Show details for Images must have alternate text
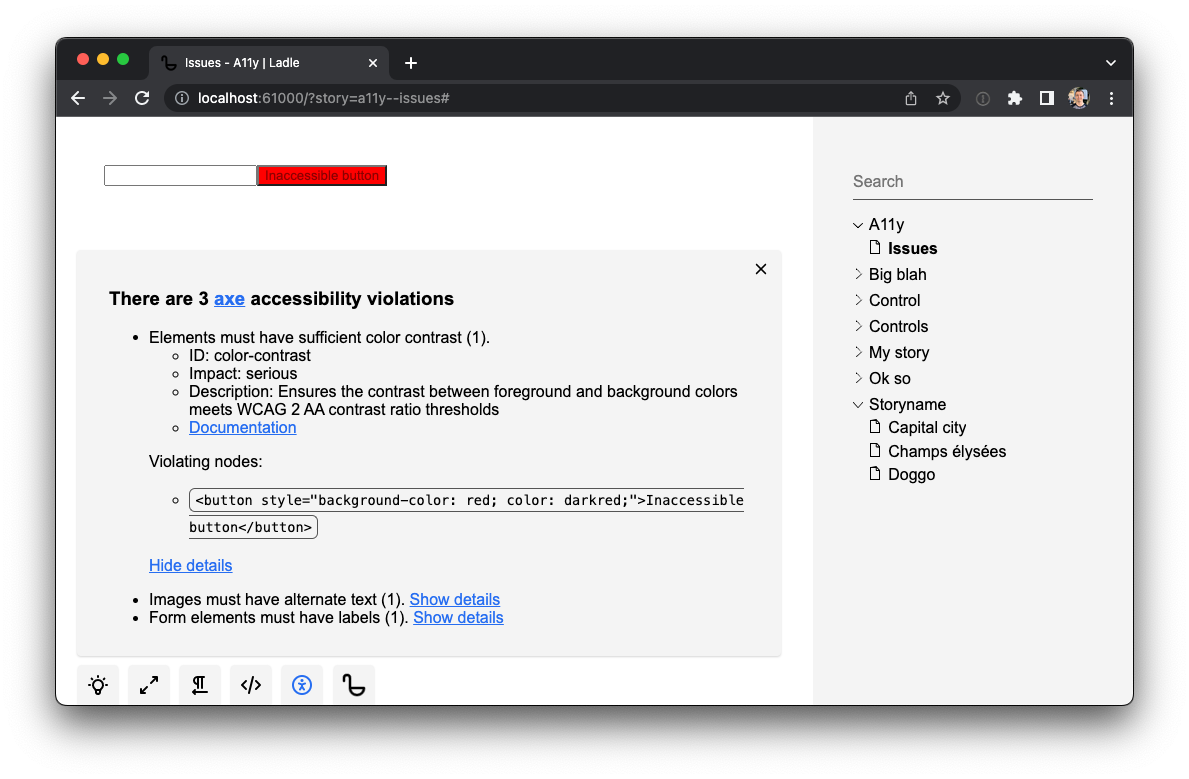Viewport: 1189px width, 779px height. [x=454, y=600]
